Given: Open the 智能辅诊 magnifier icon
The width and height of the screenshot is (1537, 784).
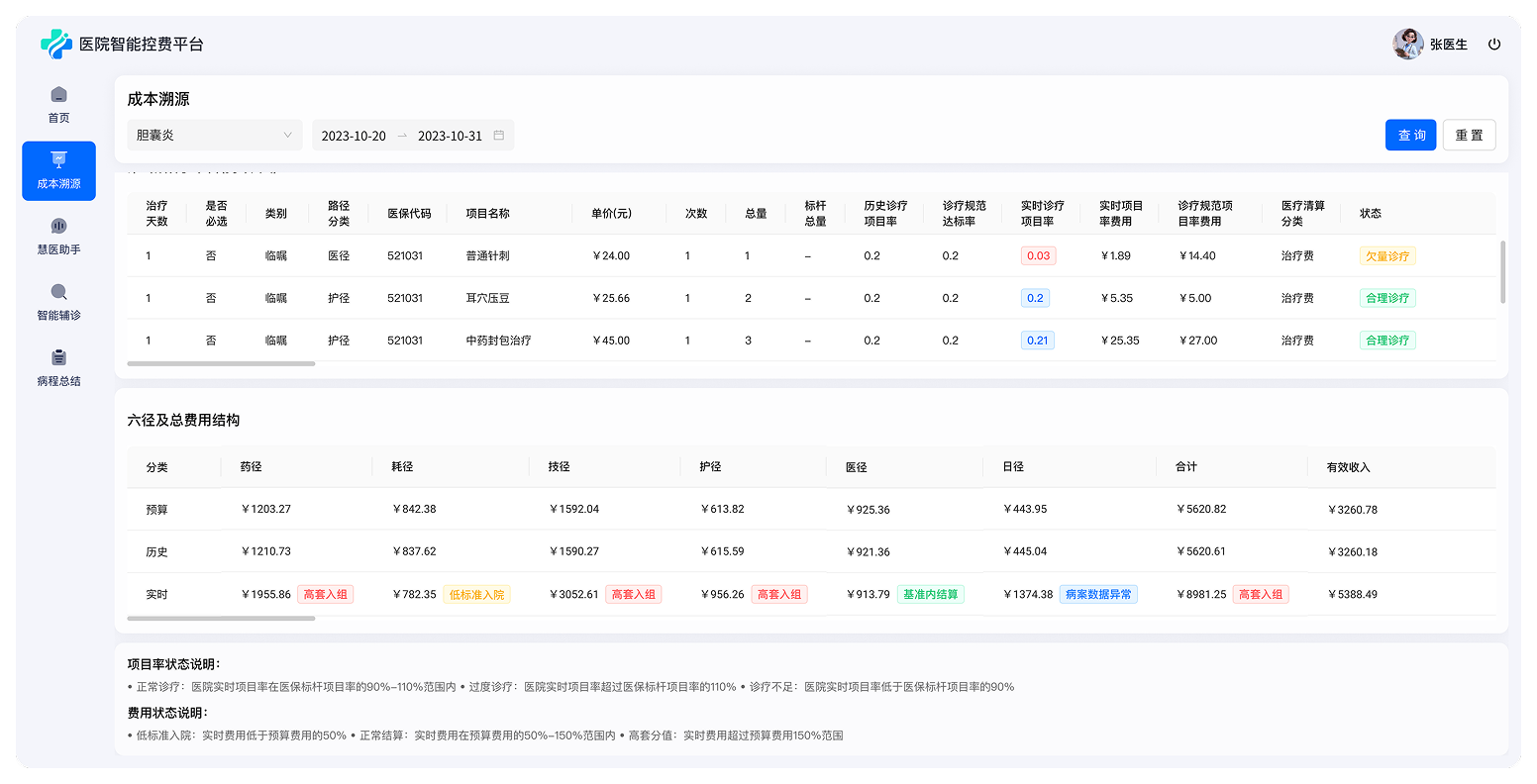Looking at the screenshot, I should pos(58,293).
